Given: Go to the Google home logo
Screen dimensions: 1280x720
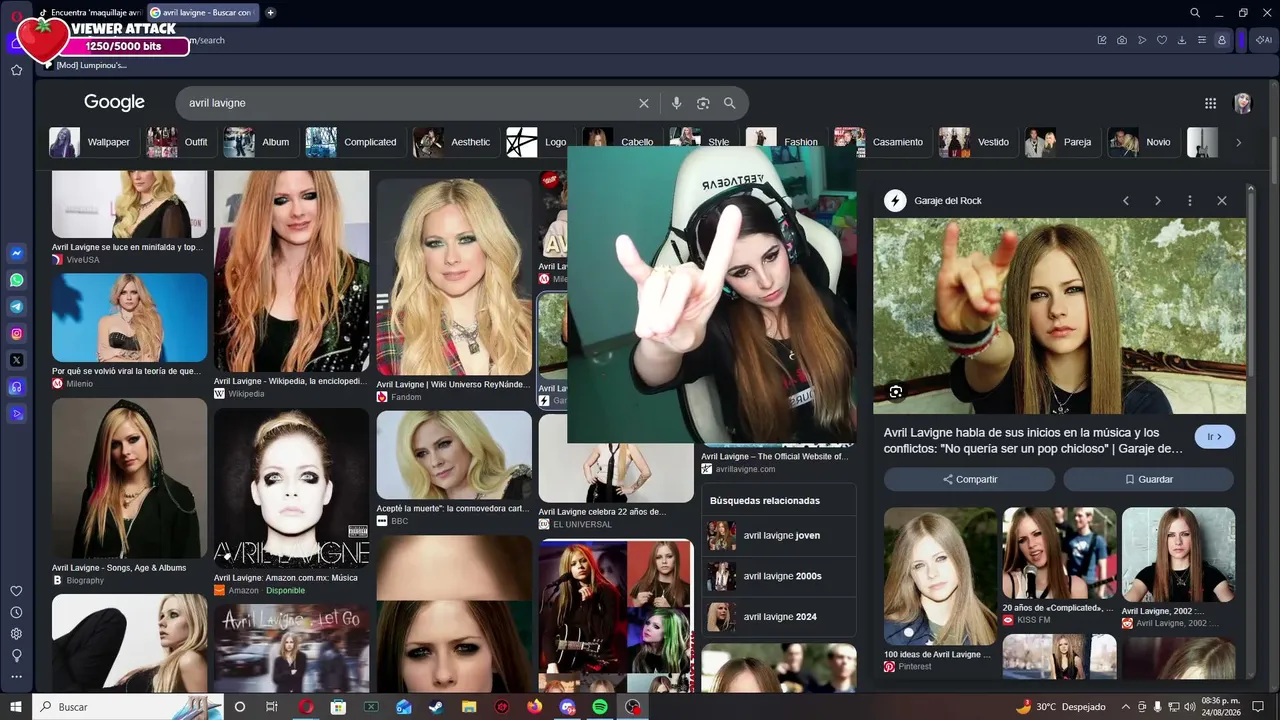Looking at the screenshot, I should [114, 102].
